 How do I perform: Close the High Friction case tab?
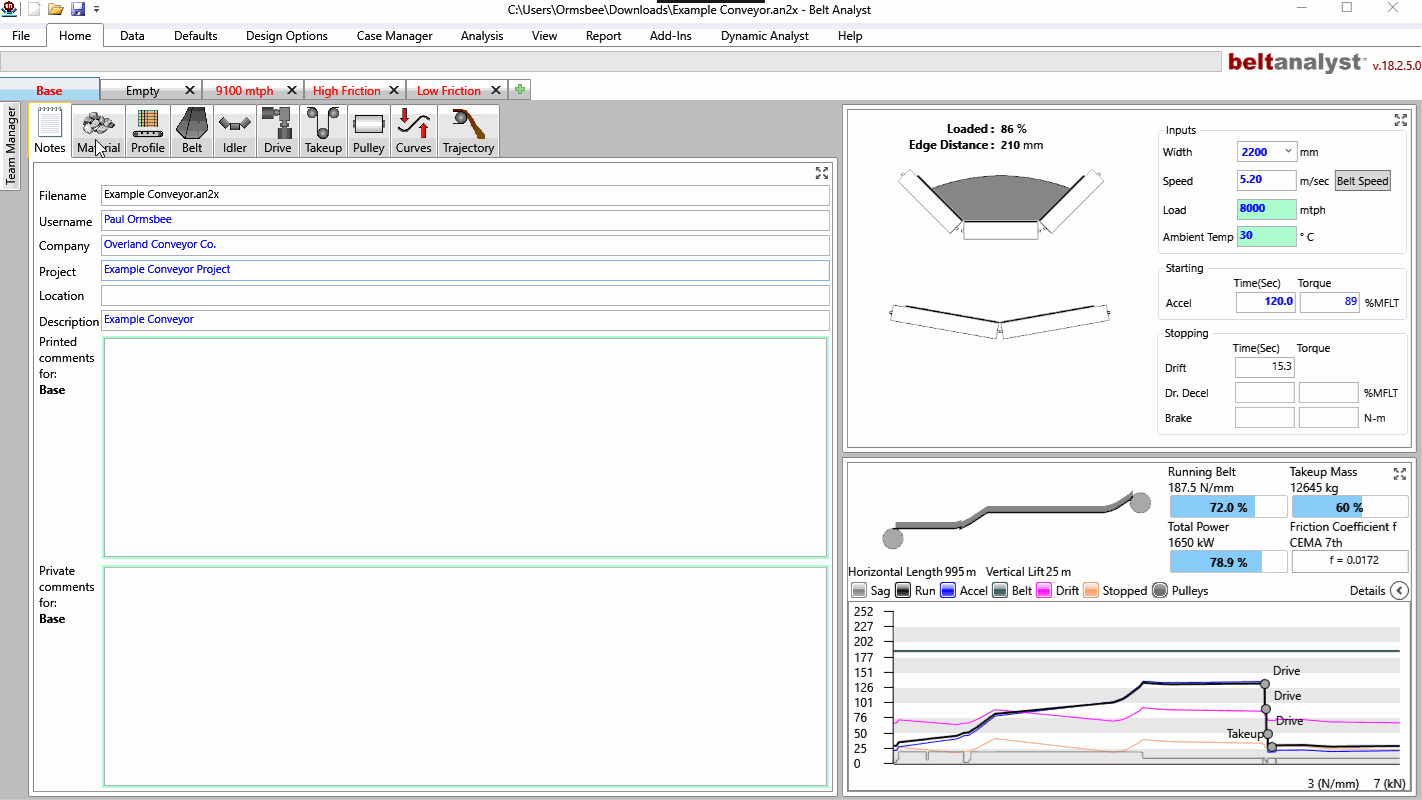coord(395,91)
